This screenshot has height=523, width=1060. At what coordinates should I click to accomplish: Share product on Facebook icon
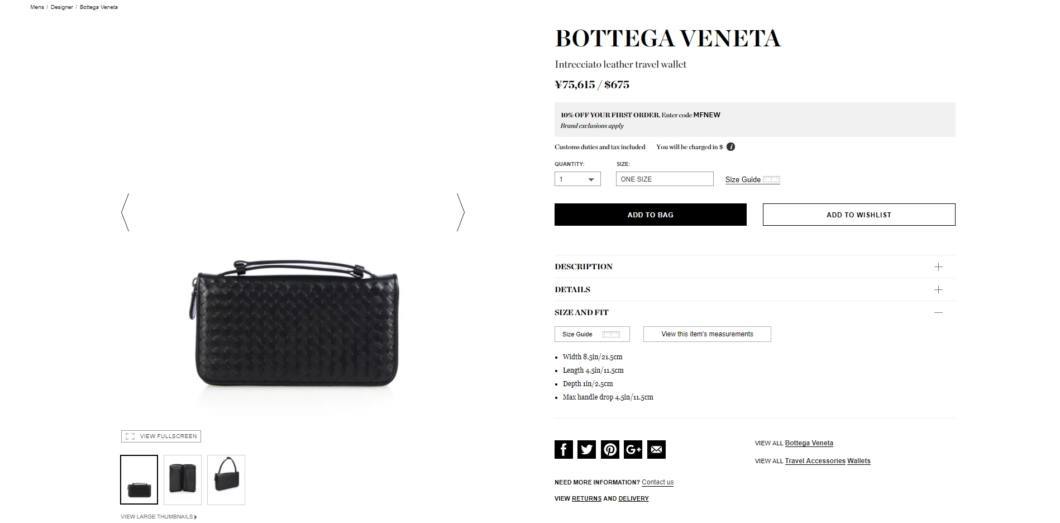[563, 449]
